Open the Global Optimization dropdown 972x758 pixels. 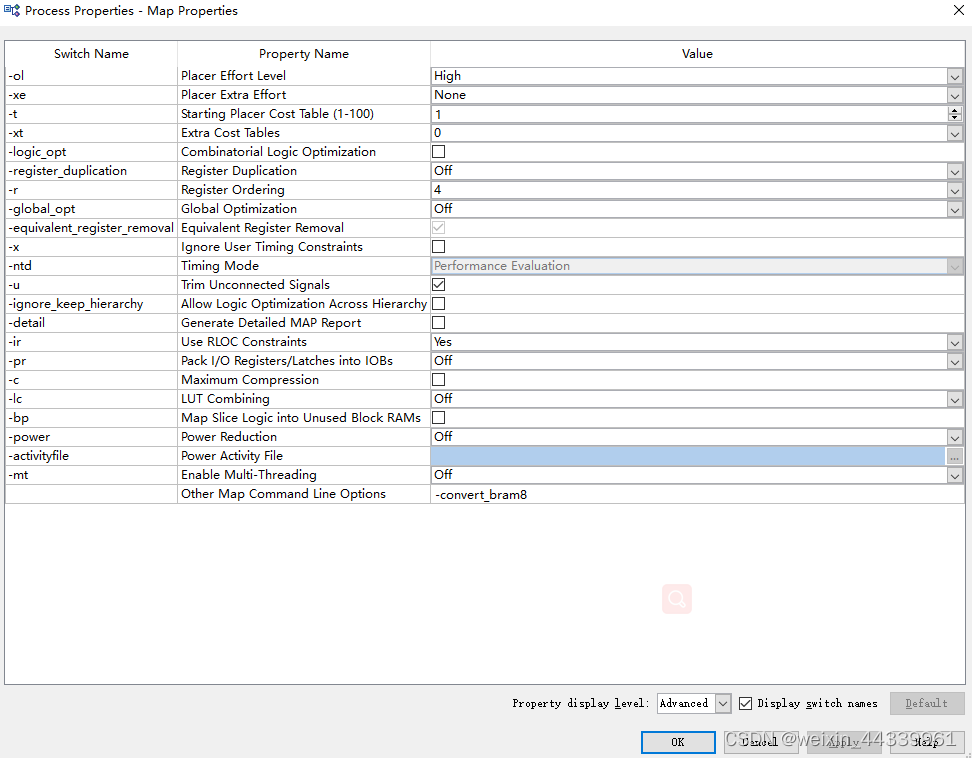pyautogui.click(x=955, y=209)
